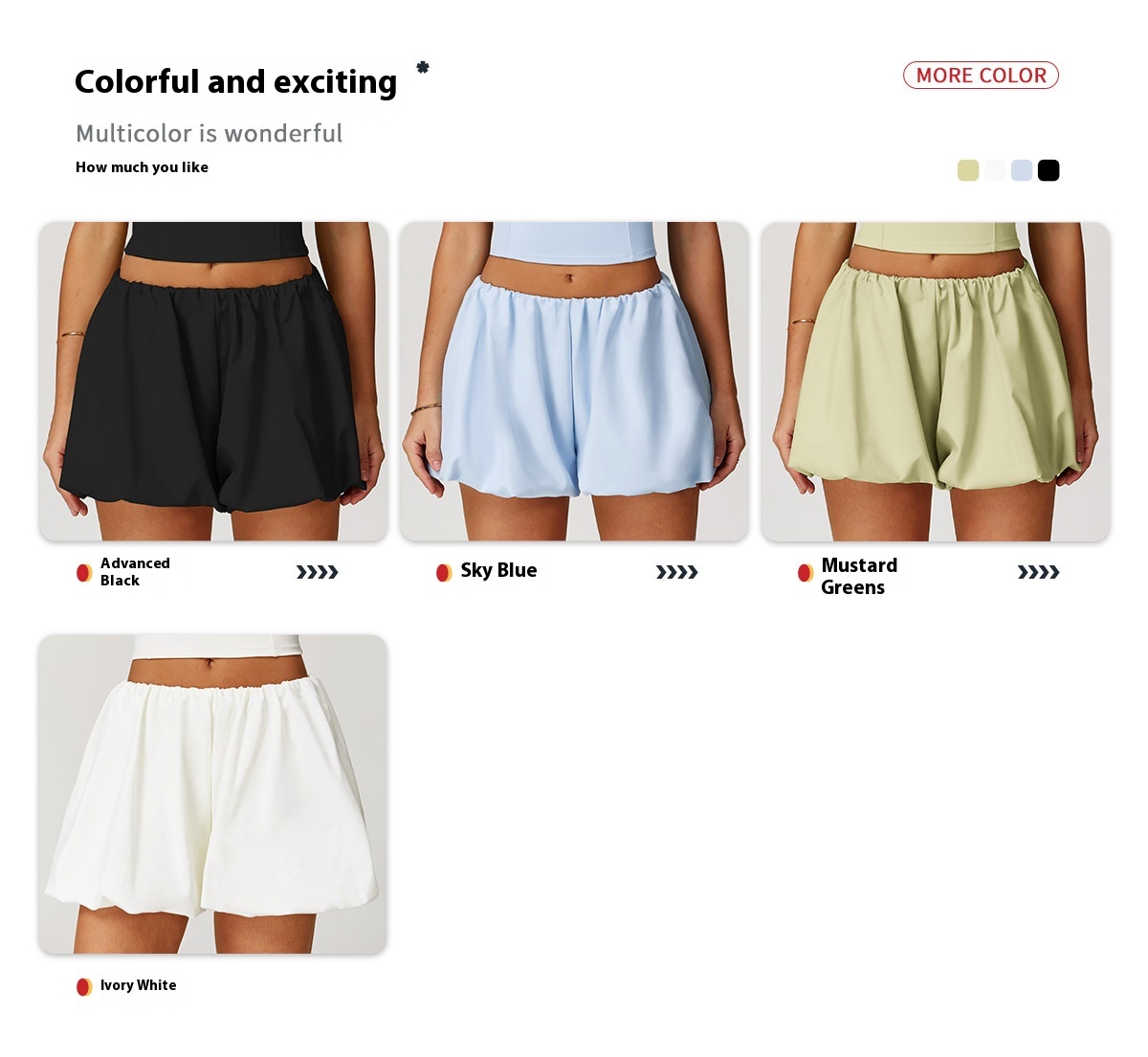Click the red dot beside Ivory White
The image size is (1148, 1057).
[x=84, y=986]
